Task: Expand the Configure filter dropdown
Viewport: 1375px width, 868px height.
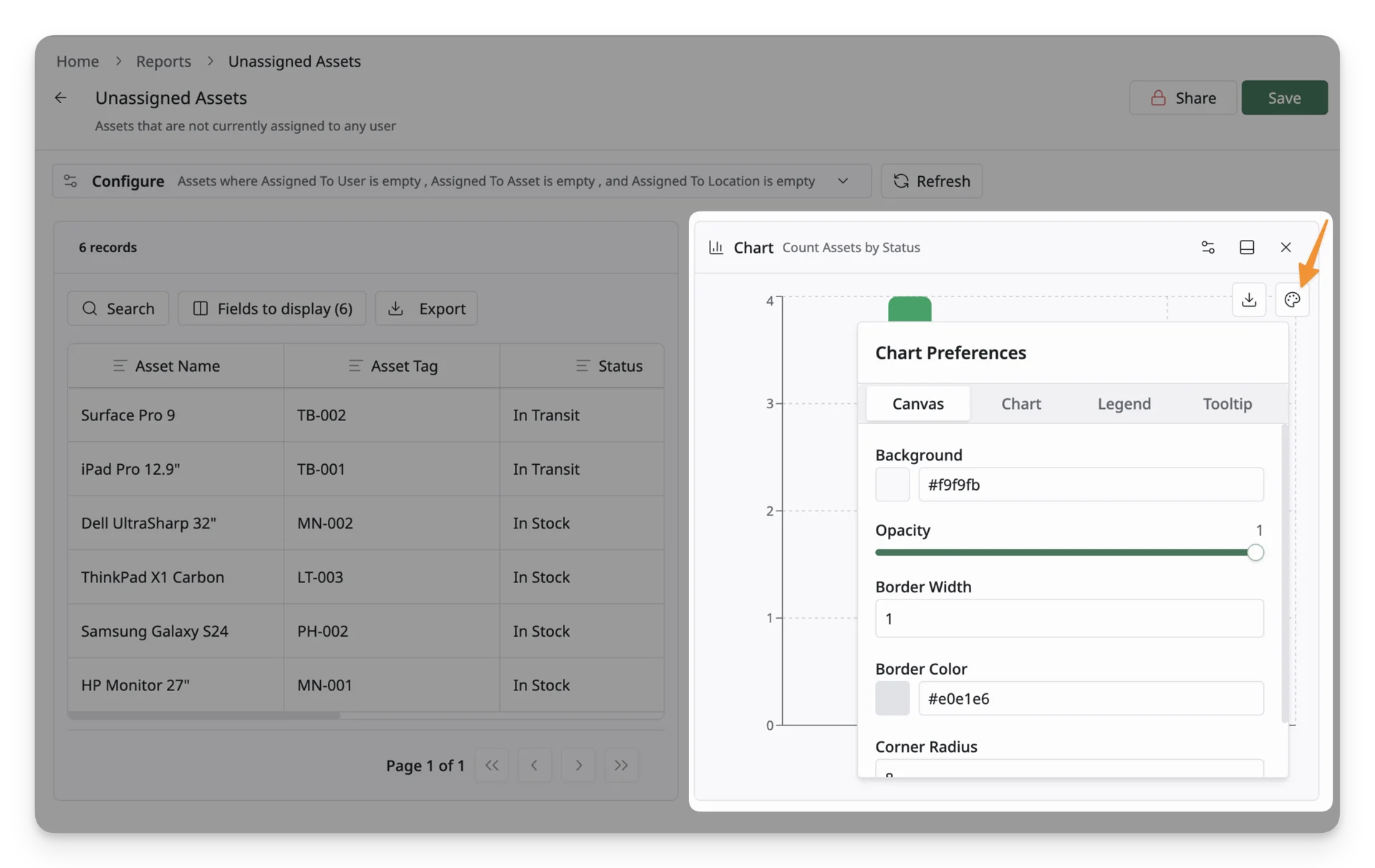Action: pyautogui.click(x=843, y=181)
